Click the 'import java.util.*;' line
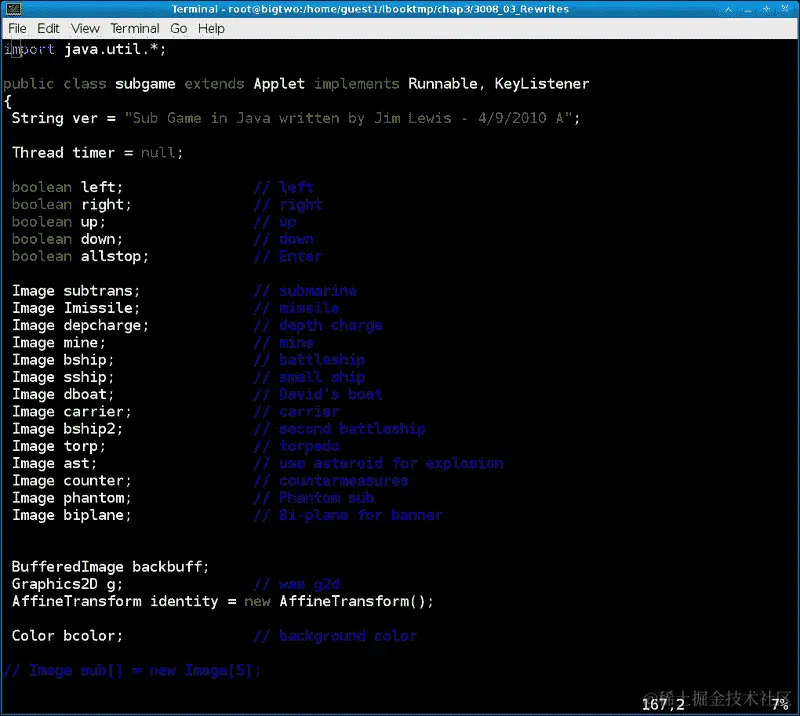This screenshot has width=800, height=716. pos(85,50)
